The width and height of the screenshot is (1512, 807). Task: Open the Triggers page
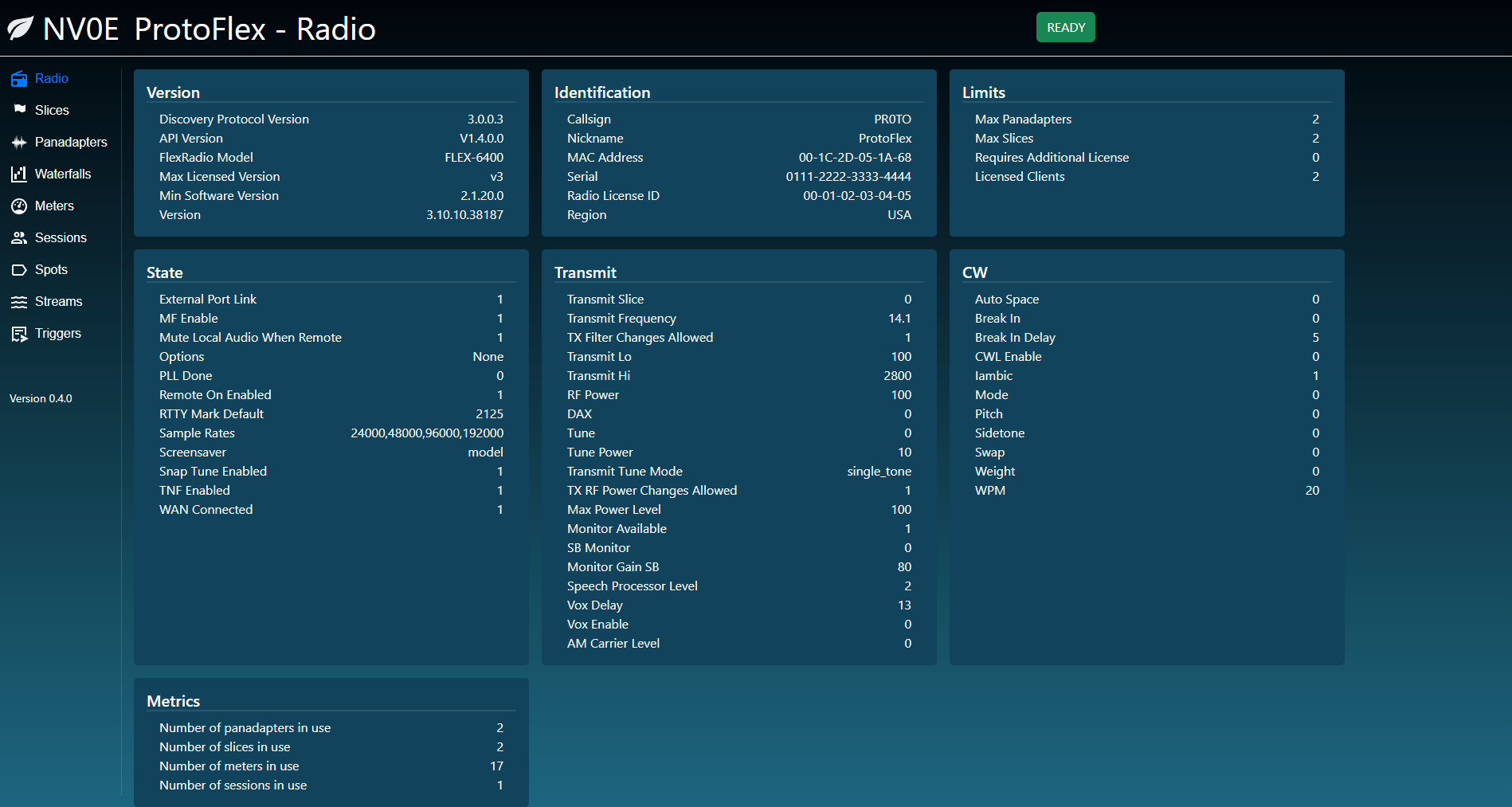58,333
